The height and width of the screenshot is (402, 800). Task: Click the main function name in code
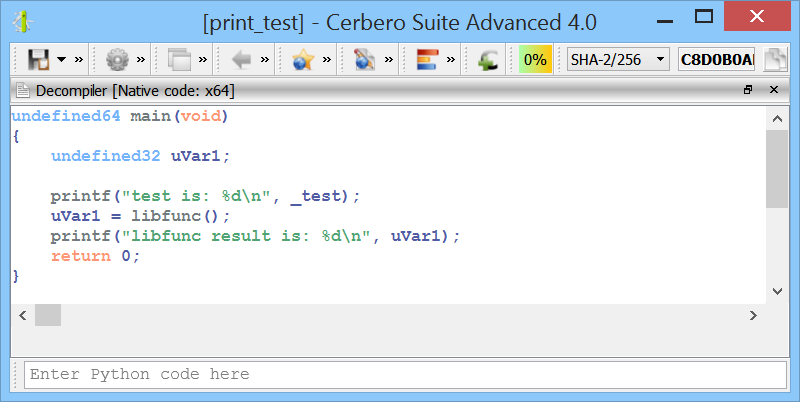tap(151, 116)
